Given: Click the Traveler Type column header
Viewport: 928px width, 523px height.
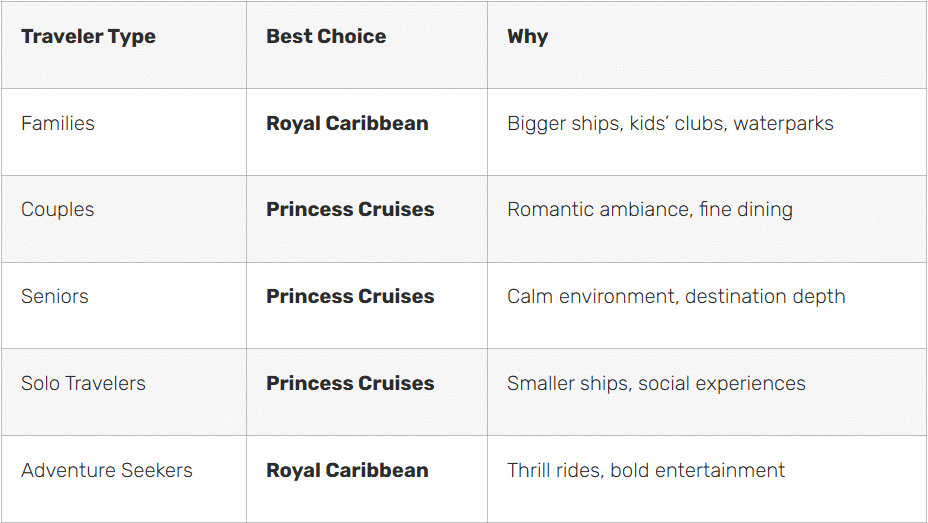Looking at the screenshot, I should pos(88,37).
